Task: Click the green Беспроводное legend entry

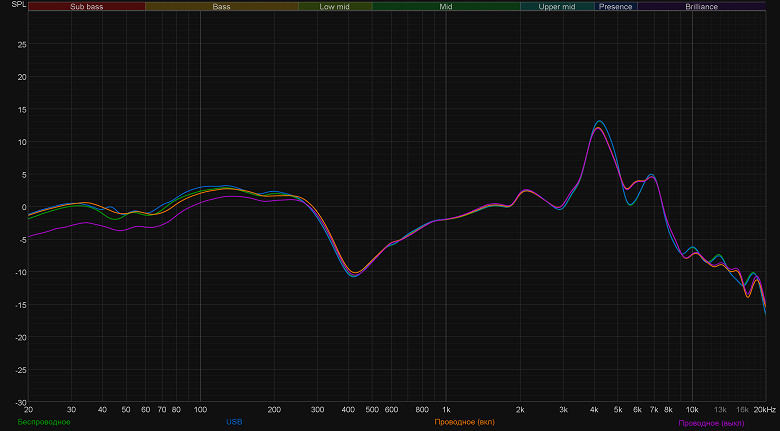Action: pyautogui.click(x=44, y=422)
